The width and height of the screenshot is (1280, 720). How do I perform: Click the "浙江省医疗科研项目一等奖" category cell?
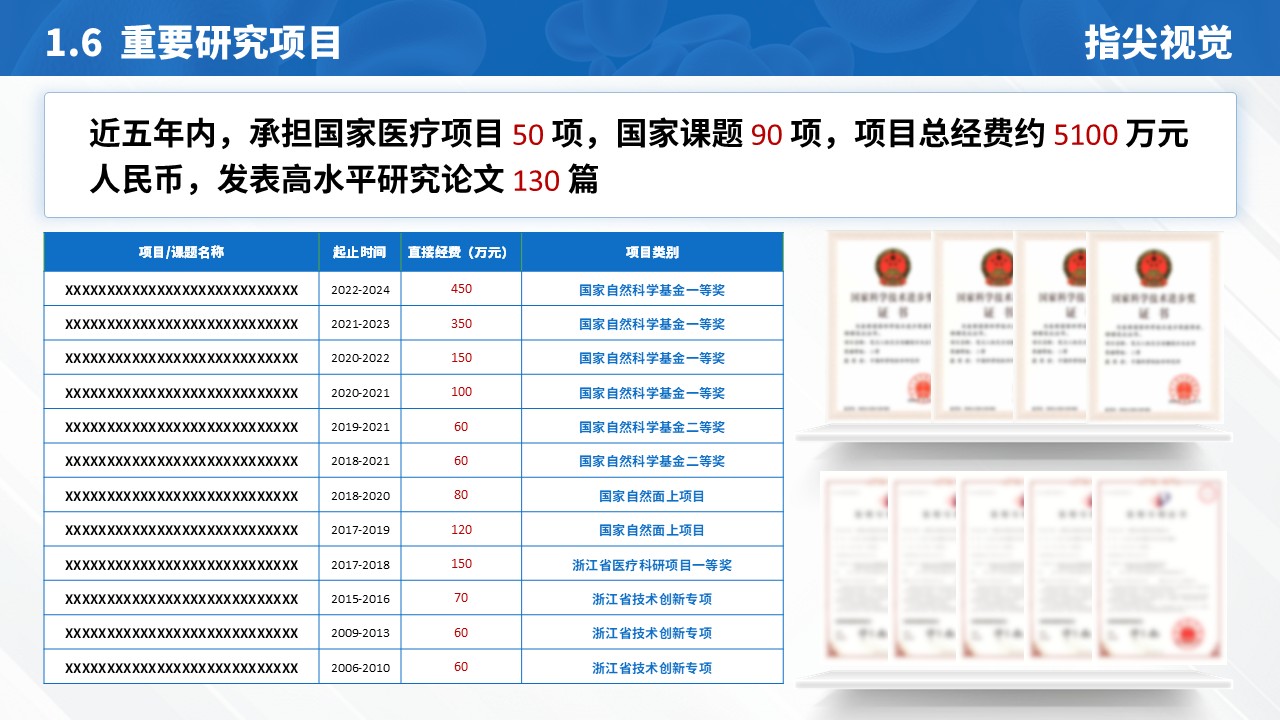(x=652, y=565)
